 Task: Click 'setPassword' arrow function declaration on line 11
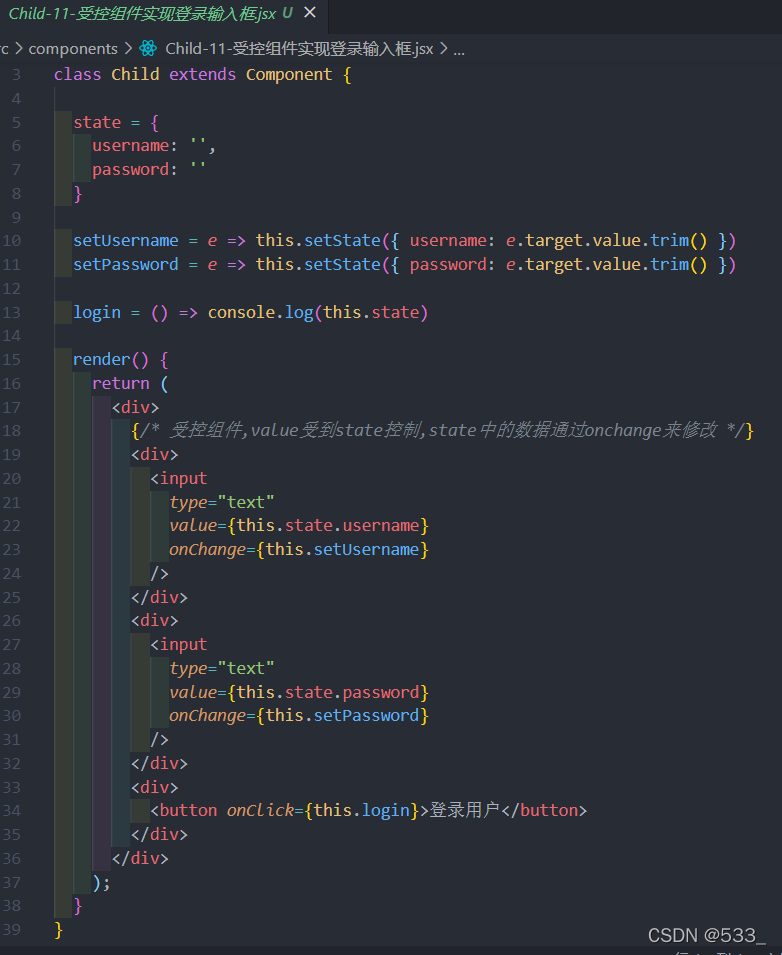point(125,264)
